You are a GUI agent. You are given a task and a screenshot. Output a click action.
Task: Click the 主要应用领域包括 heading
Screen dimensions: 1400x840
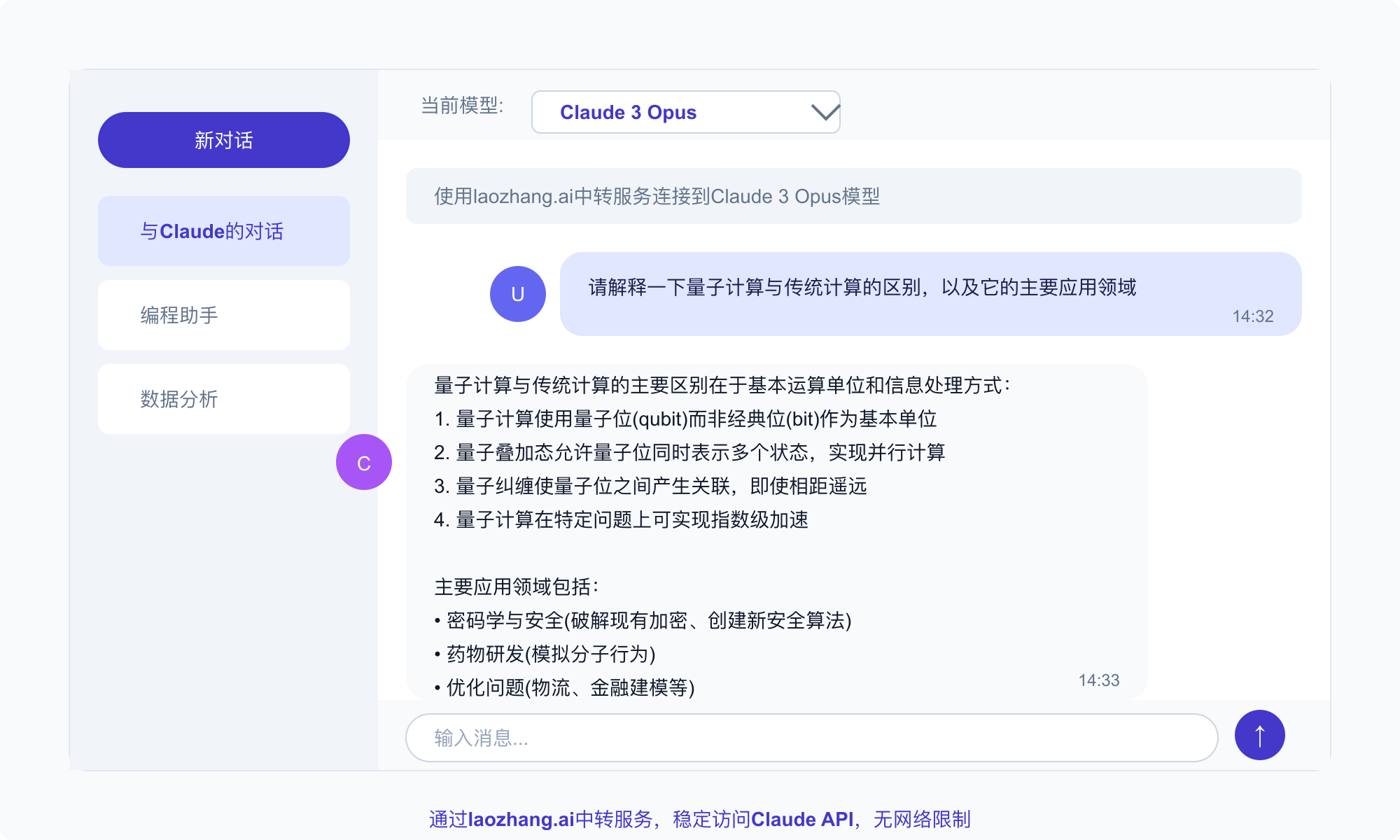click(x=517, y=587)
